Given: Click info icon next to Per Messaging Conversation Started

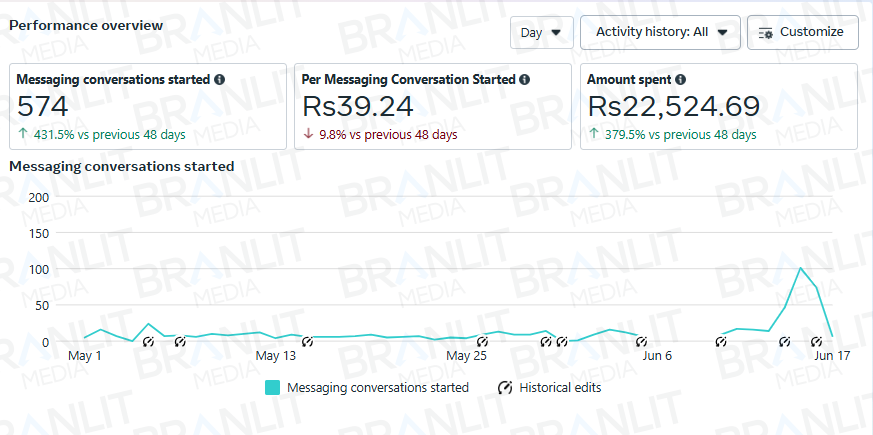Looking at the screenshot, I should click(525, 79).
